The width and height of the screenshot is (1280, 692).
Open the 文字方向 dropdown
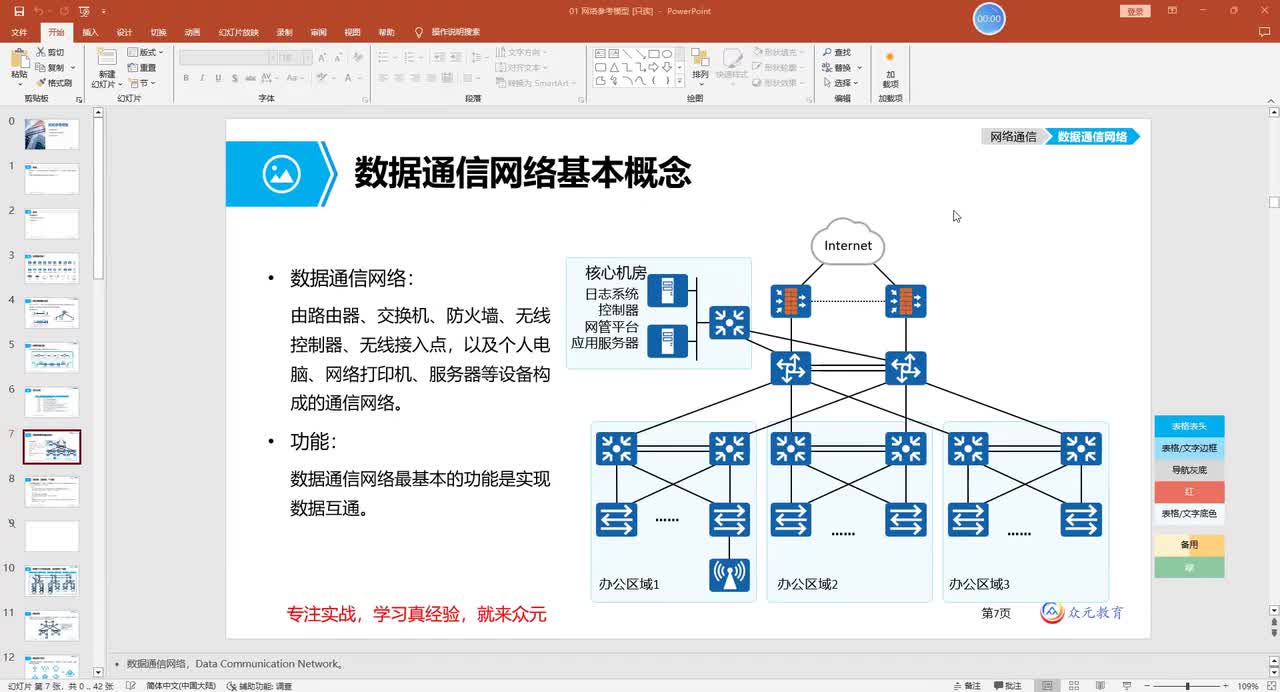[521, 52]
